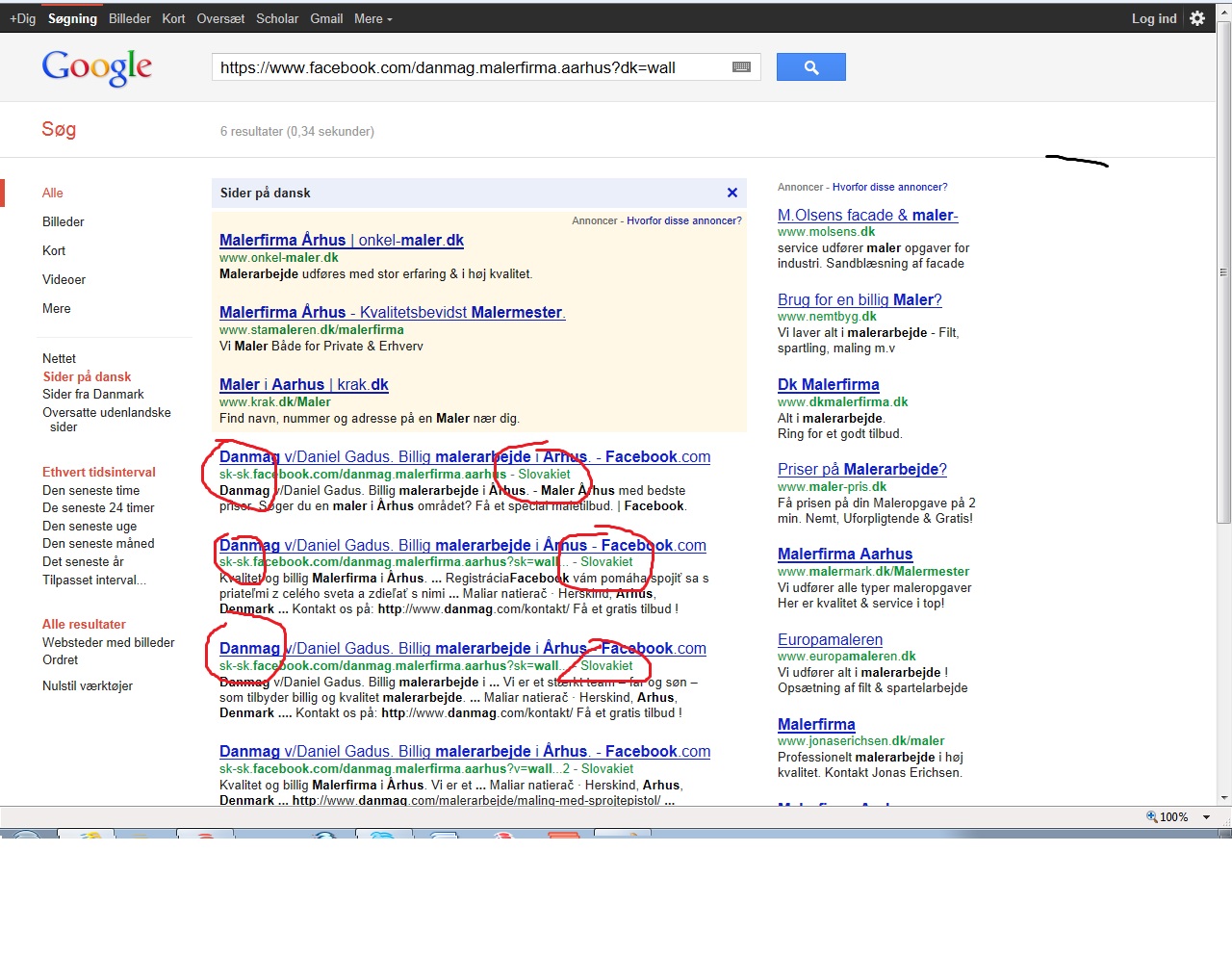Open 'Tilpasset interval...' option

pyautogui.click(x=94, y=580)
